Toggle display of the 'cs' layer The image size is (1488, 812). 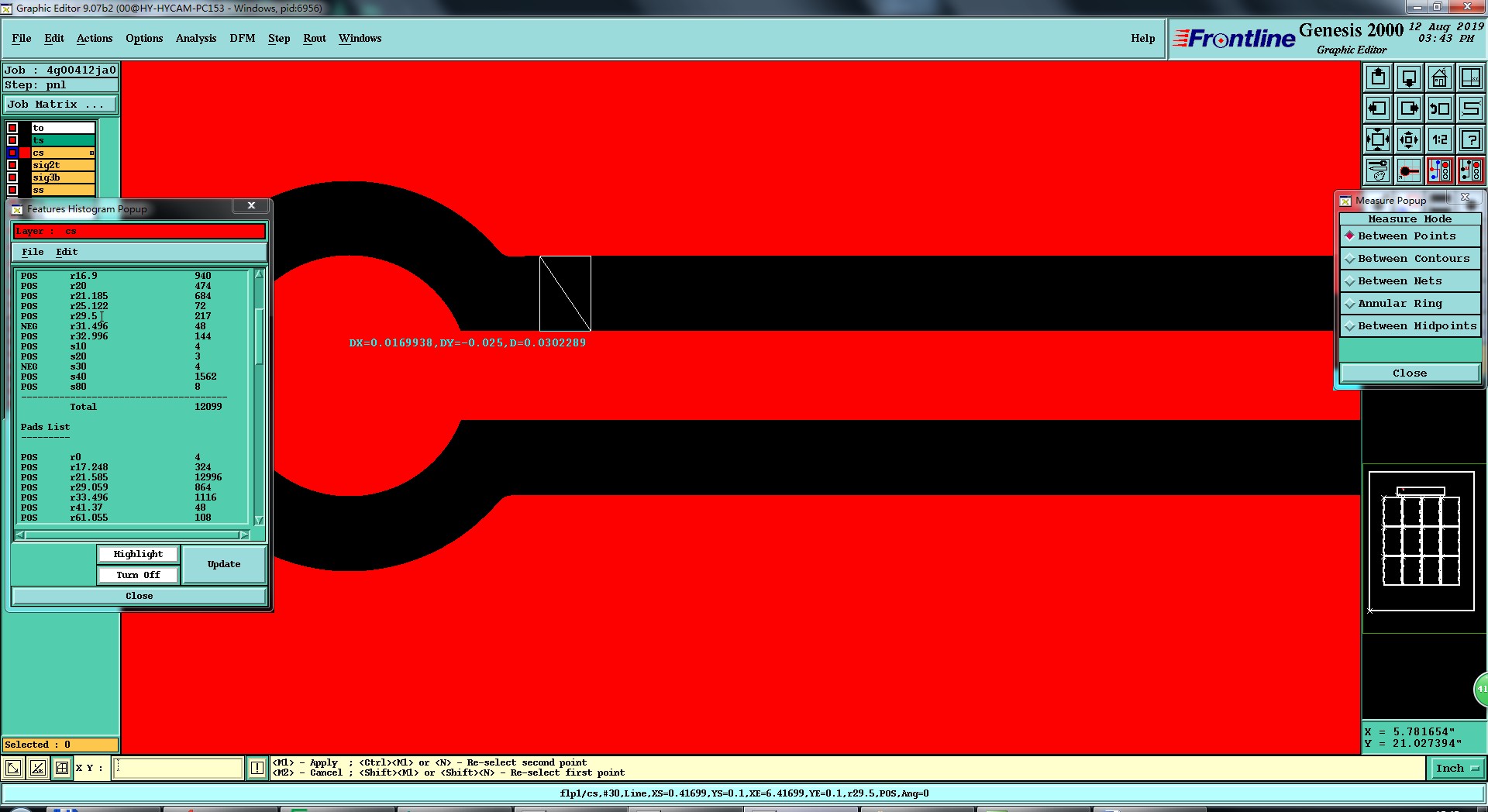pyautogui.click(x=12, y=153)
